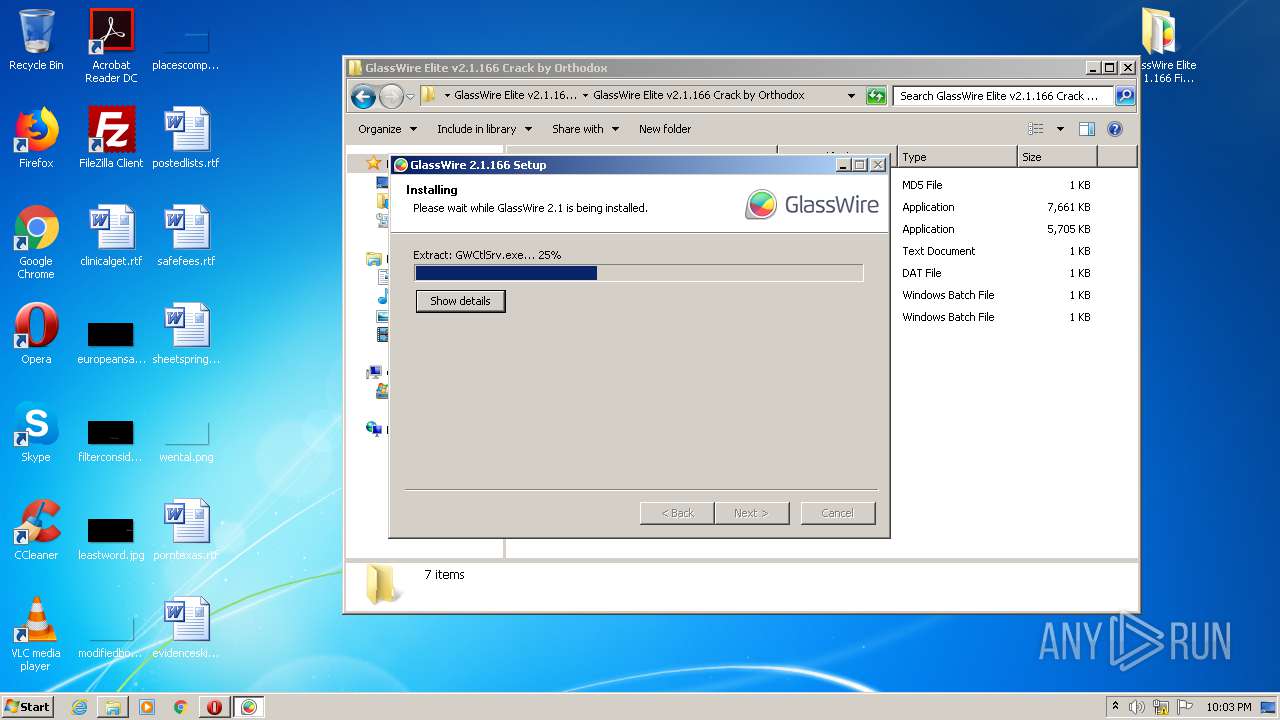Click volume speaker tray icon
This screenshot has width=1280, height=720.
1137,707
